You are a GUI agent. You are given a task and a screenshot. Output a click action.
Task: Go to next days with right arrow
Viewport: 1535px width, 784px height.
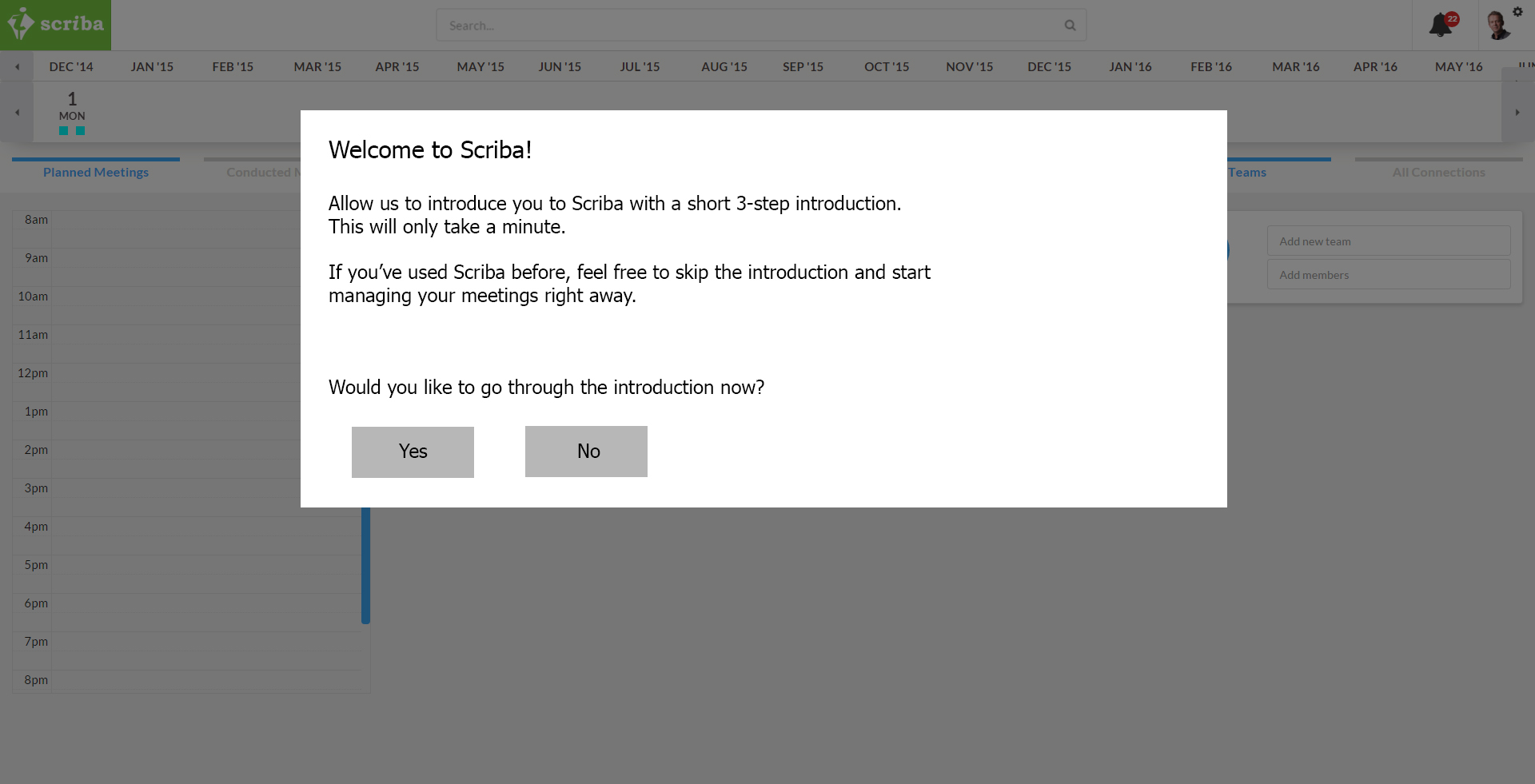pyautogui.click(x=1517, y=113)
